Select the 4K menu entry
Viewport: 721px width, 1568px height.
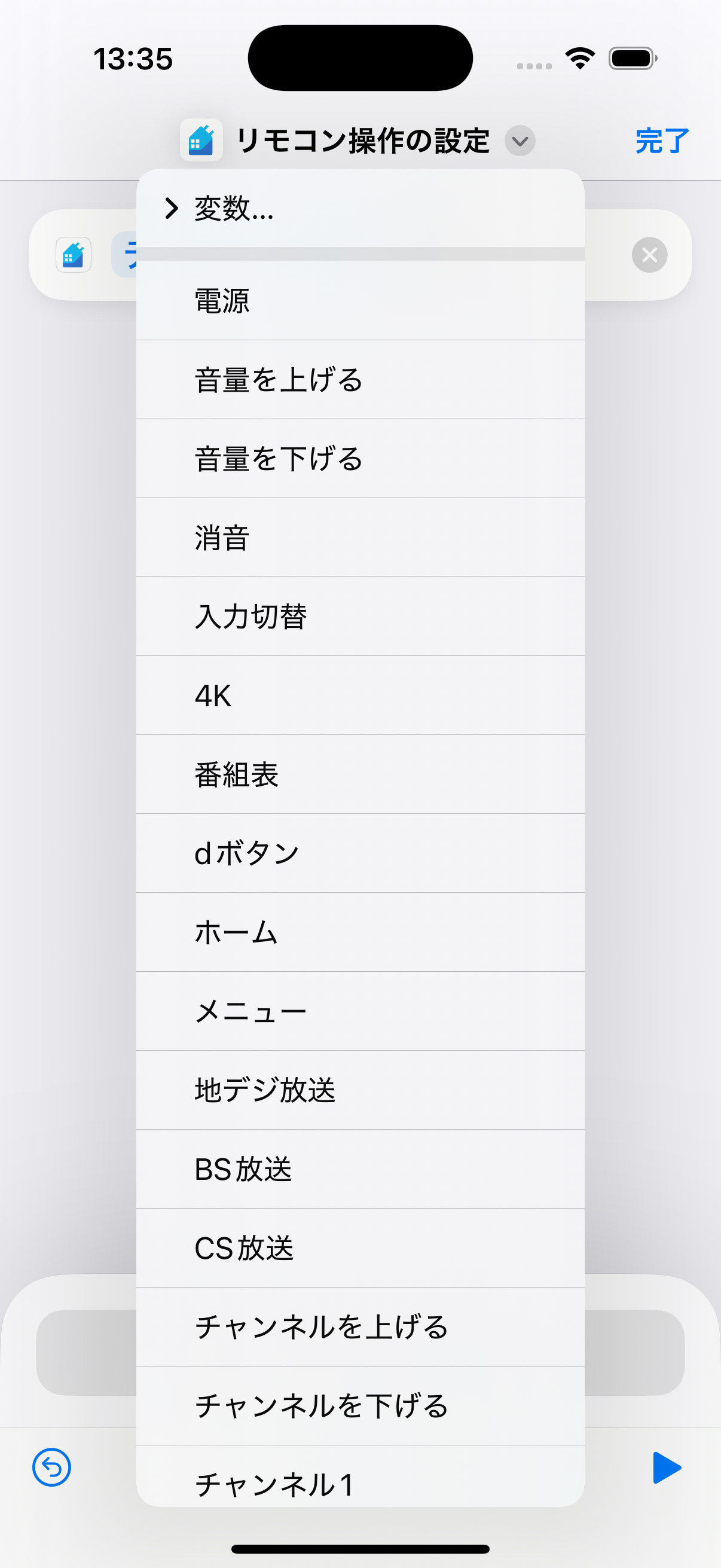(x=360, y=695)
